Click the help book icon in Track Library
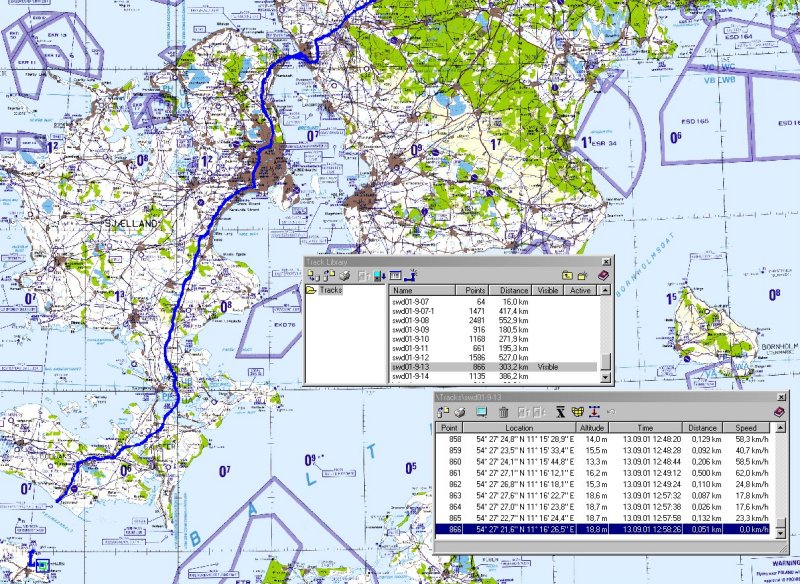The height and width of the screenshot is (584, 800). pyautogui.click(x=603, y=274)
